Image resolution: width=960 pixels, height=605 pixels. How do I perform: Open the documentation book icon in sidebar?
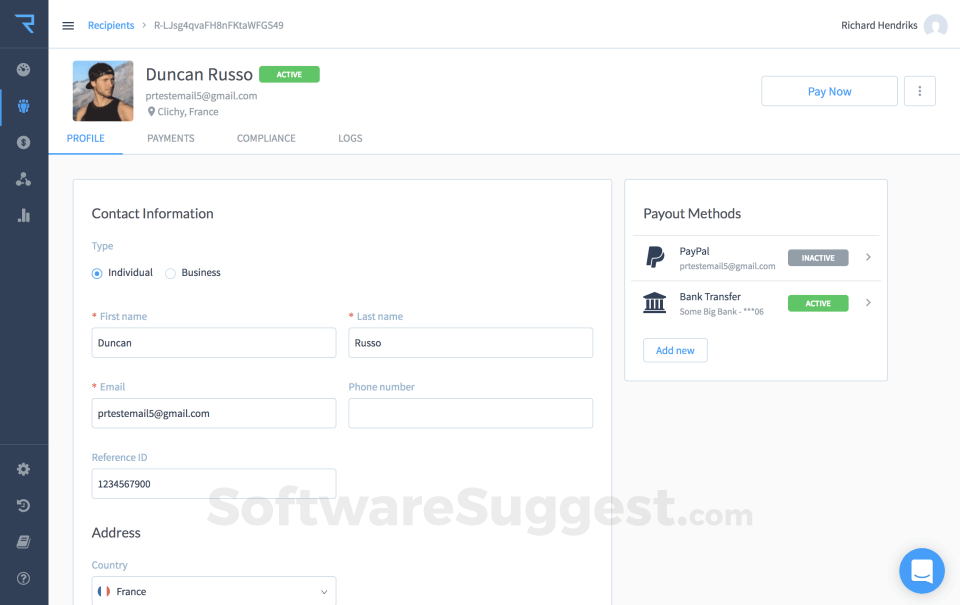point(23,542)
